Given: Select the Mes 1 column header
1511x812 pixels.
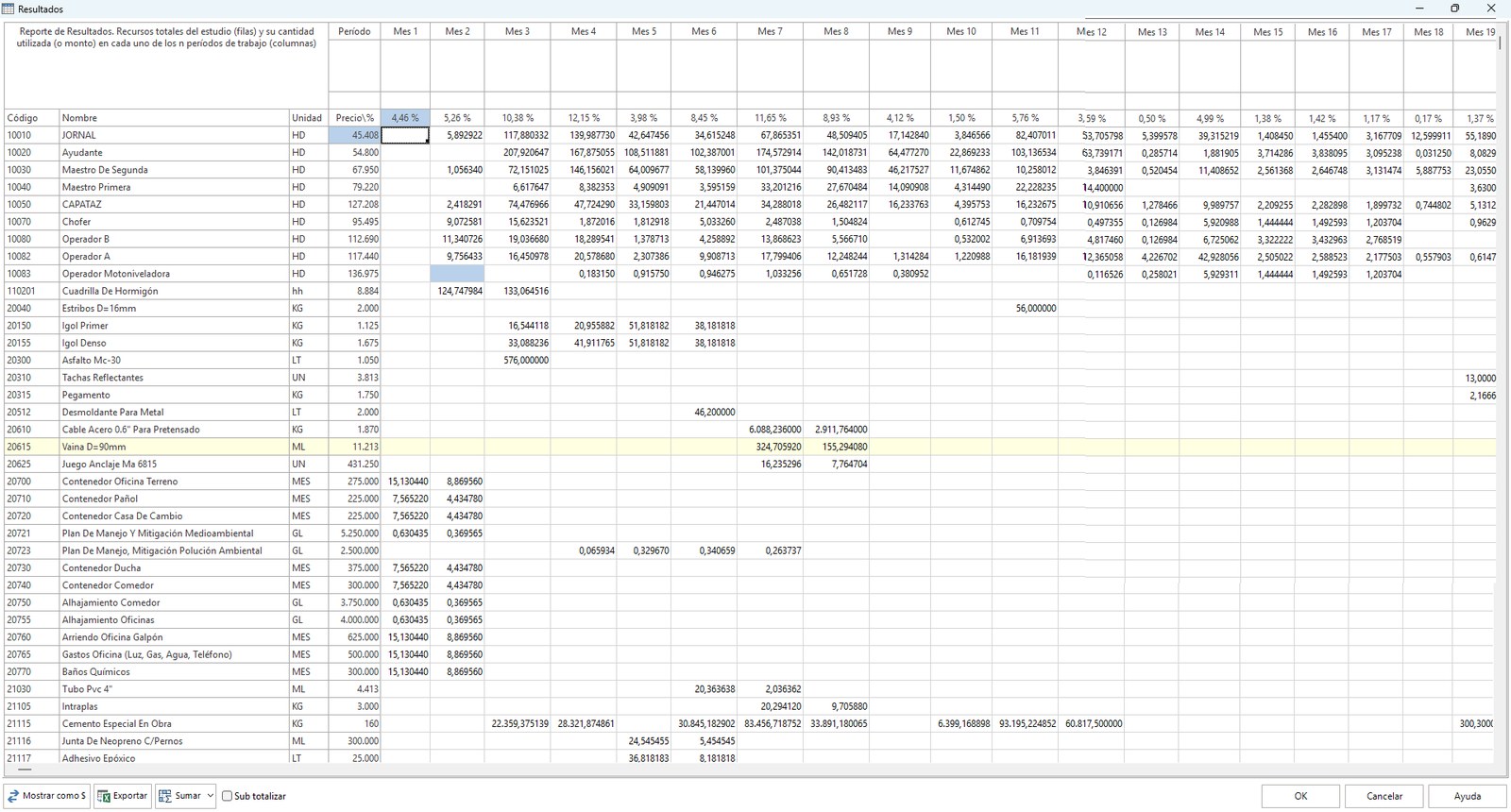Looking at the screenshot, I should [405, 31].
